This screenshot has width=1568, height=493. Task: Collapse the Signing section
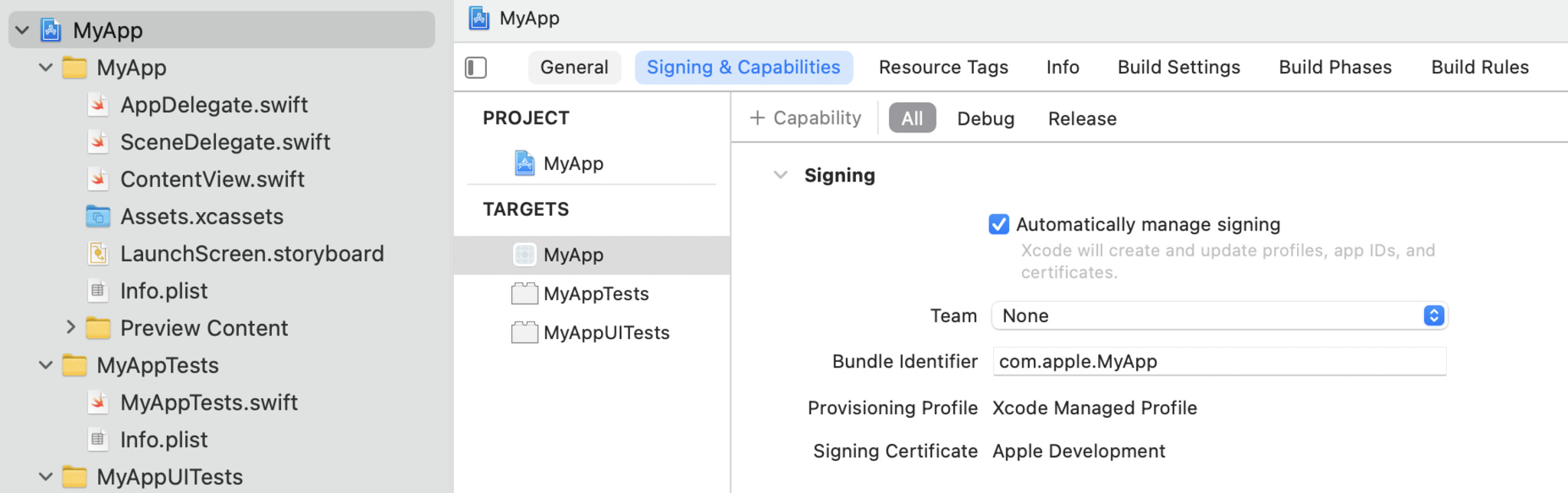click(780, 175)
